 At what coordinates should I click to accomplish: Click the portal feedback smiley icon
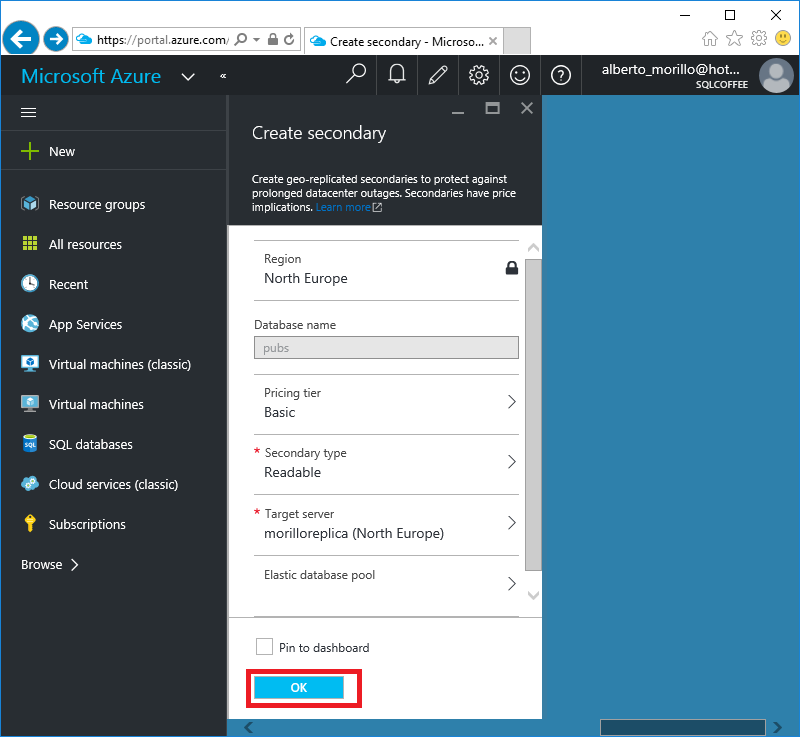pyautogui.click(x=520, y=75)
